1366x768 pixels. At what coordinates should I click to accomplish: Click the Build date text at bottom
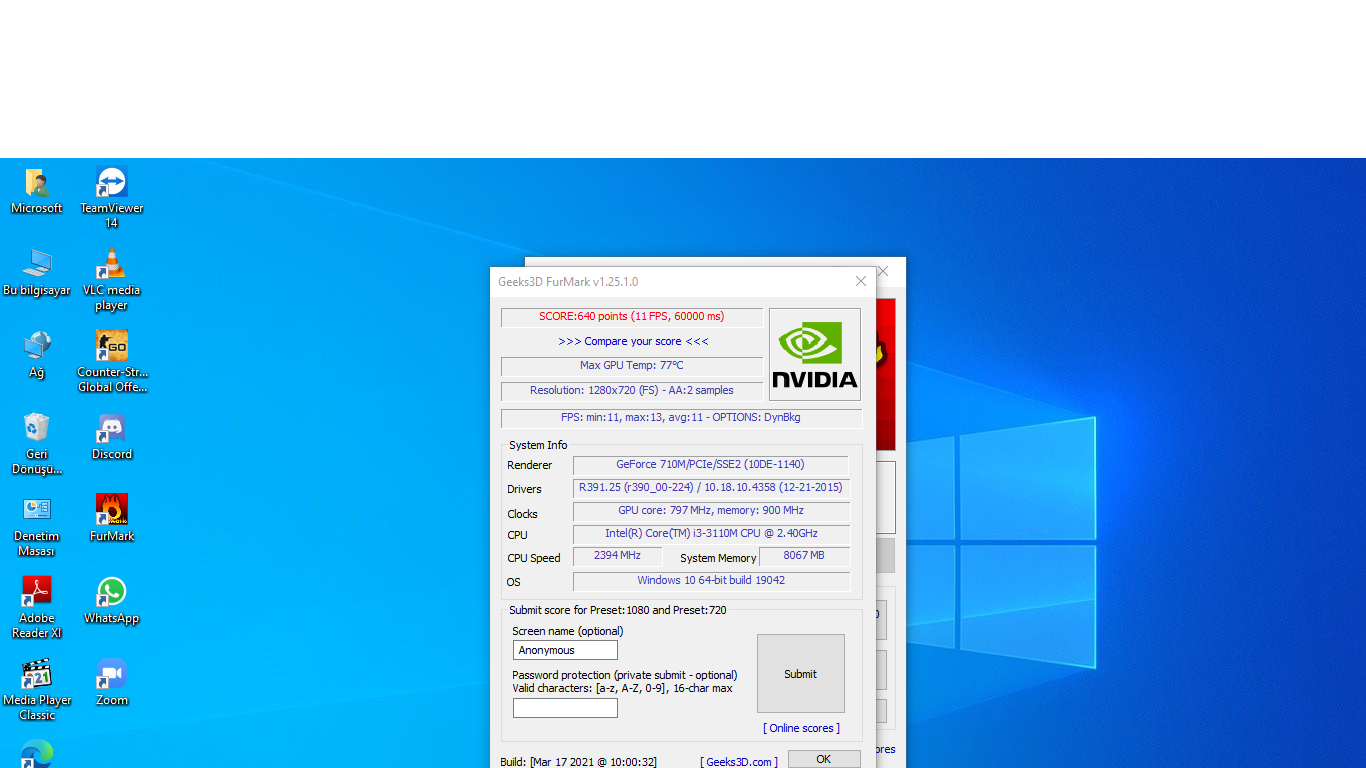(x=579, y=762)
